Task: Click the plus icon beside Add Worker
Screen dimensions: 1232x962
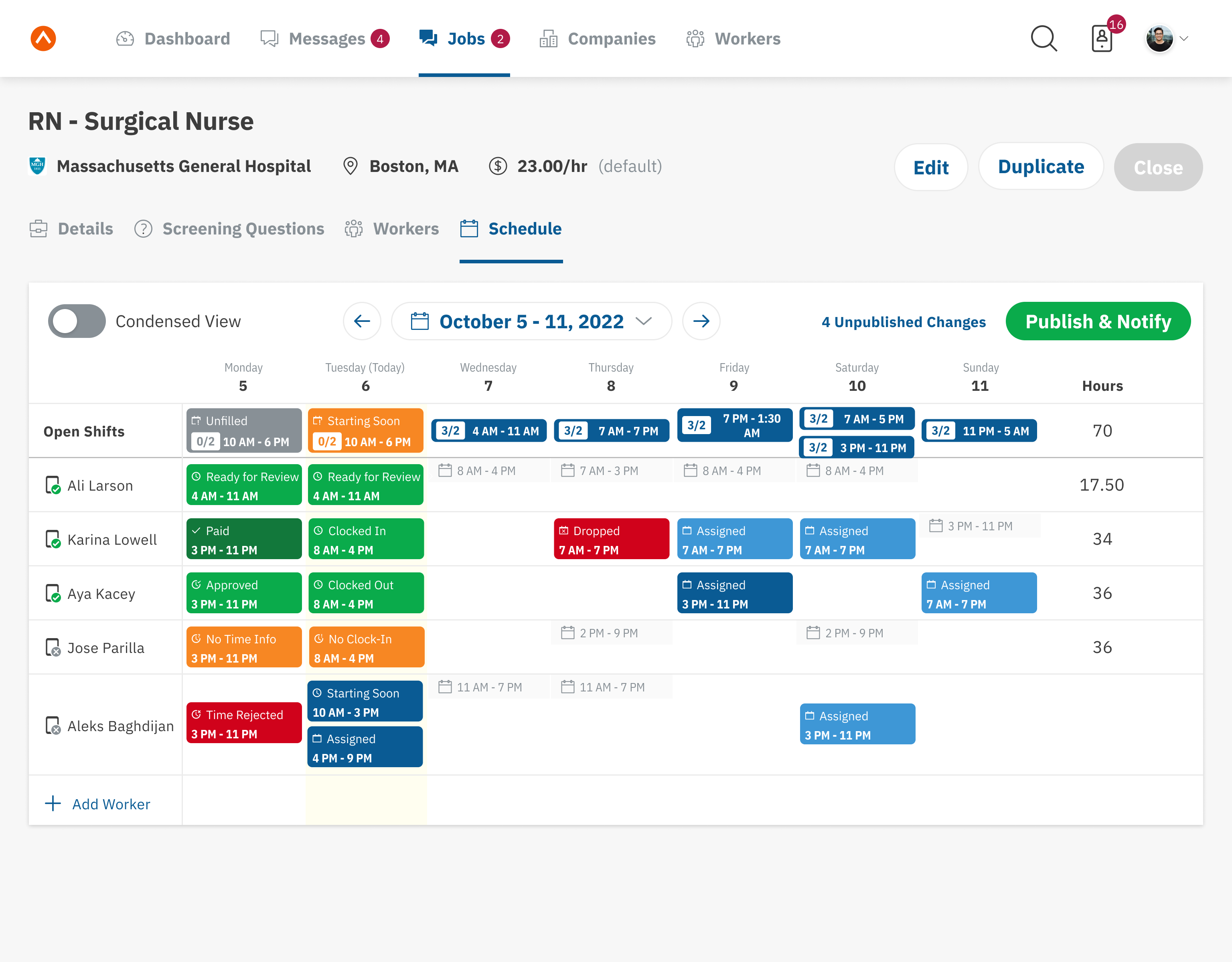Action: click(x=53, y=804)
